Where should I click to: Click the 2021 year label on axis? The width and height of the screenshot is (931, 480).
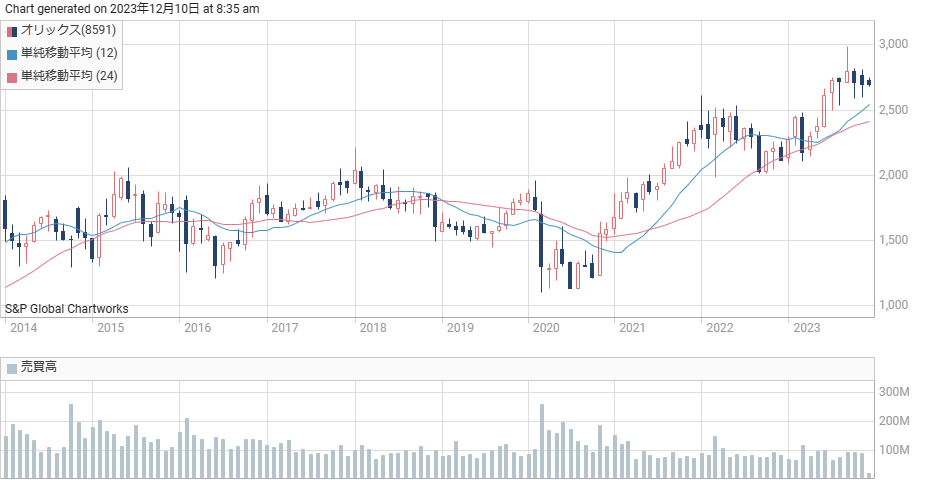(632, 328)
